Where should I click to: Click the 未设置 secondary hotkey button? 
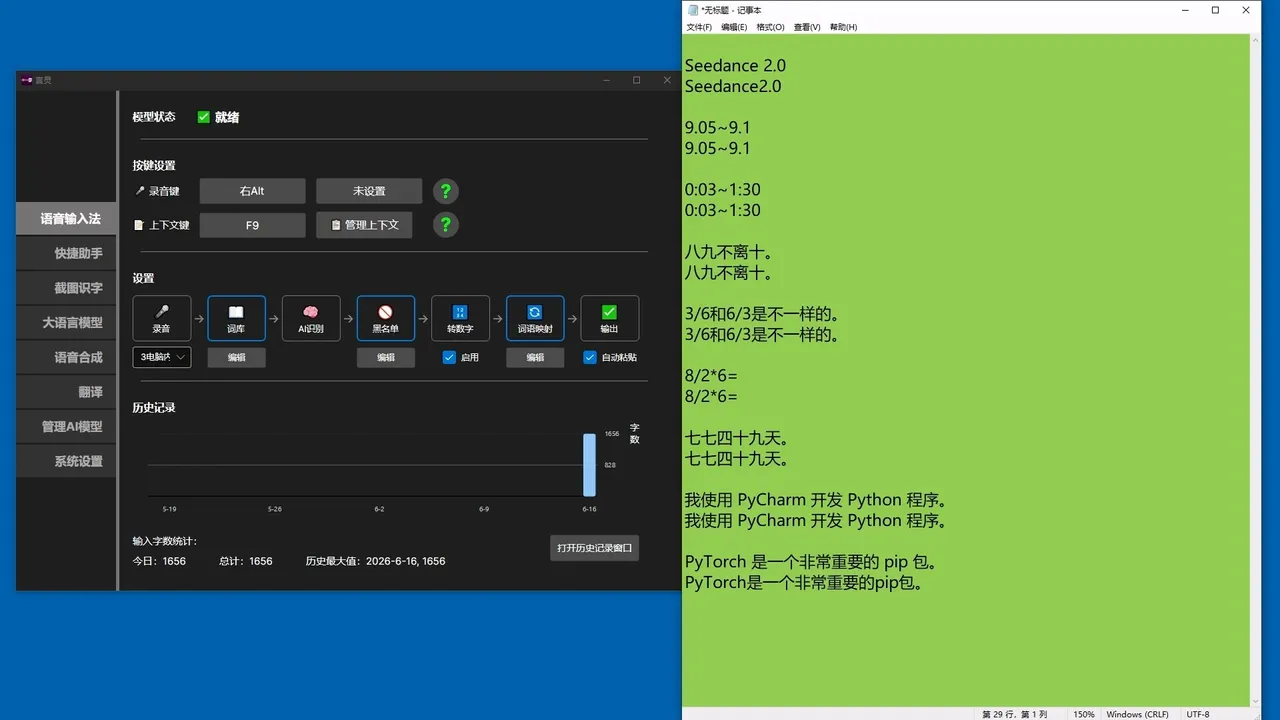pyautogui.click(x=369, y=191)
